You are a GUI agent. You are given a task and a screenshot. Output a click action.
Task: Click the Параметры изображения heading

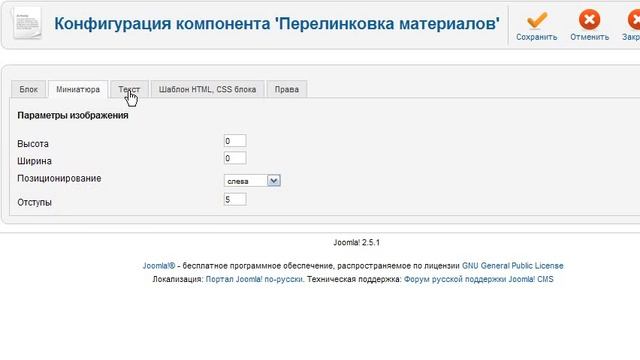[x=73, y=116]
